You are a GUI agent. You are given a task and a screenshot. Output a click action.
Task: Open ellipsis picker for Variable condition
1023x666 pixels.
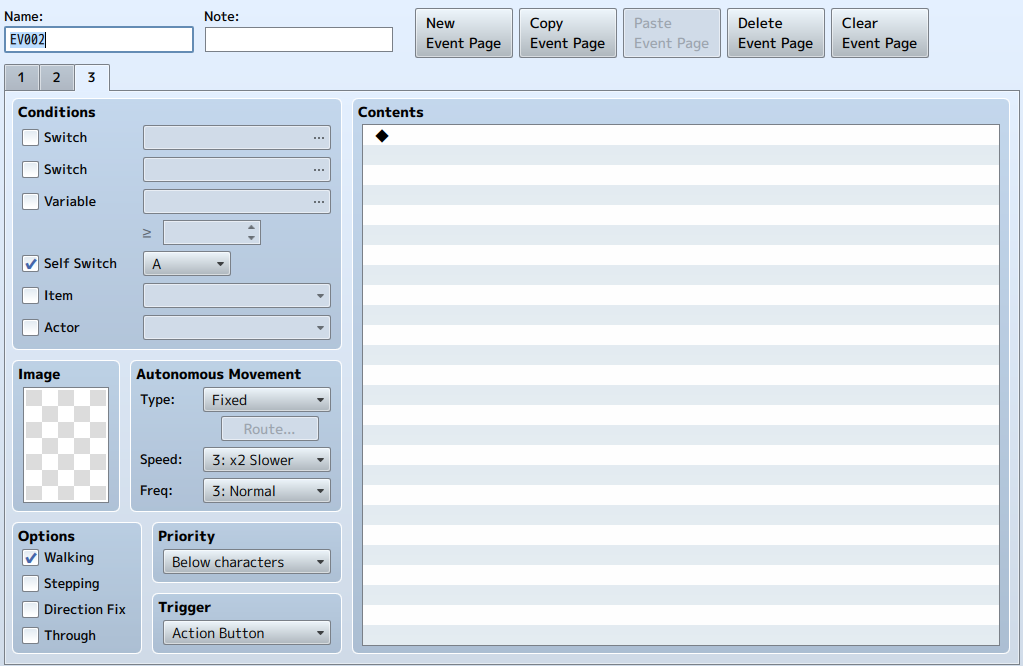(318, 202)
